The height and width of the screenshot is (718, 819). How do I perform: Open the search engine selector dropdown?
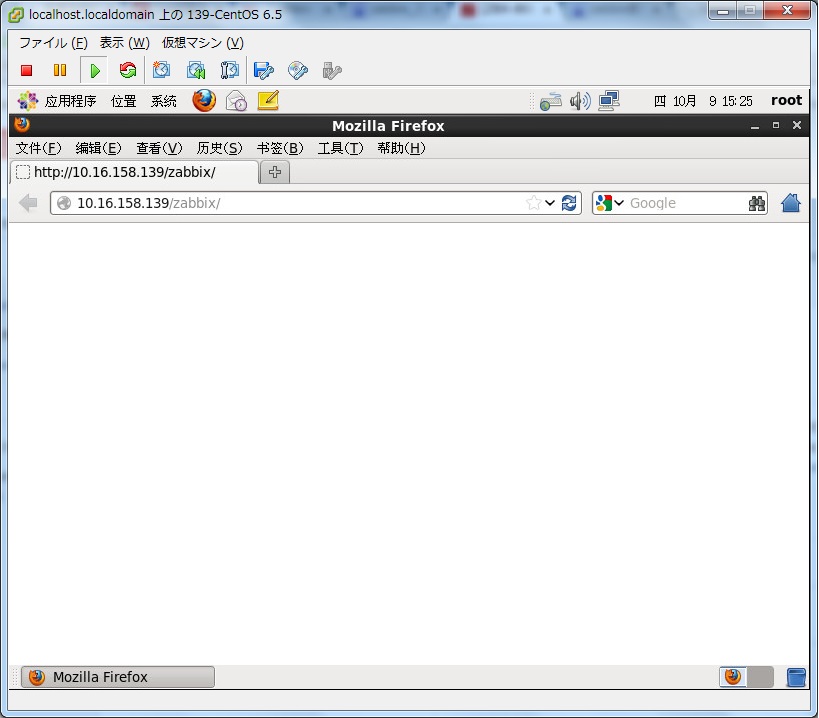click(619, 203)
